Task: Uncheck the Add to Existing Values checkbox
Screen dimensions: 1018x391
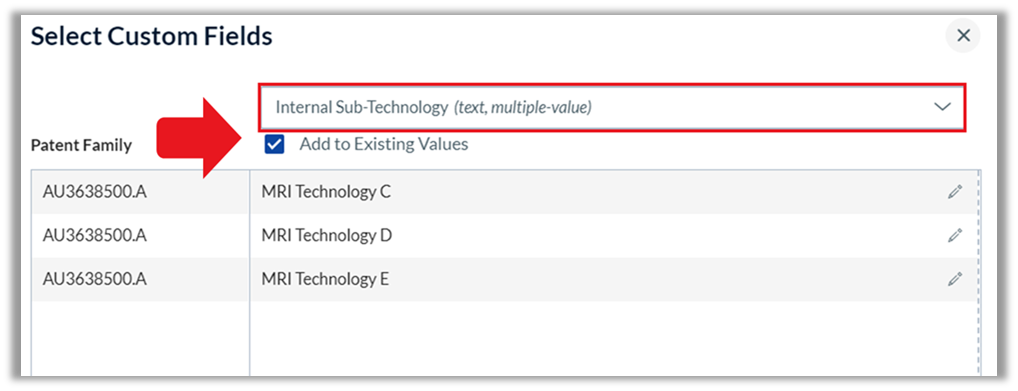Action: [x=275, y=145]
